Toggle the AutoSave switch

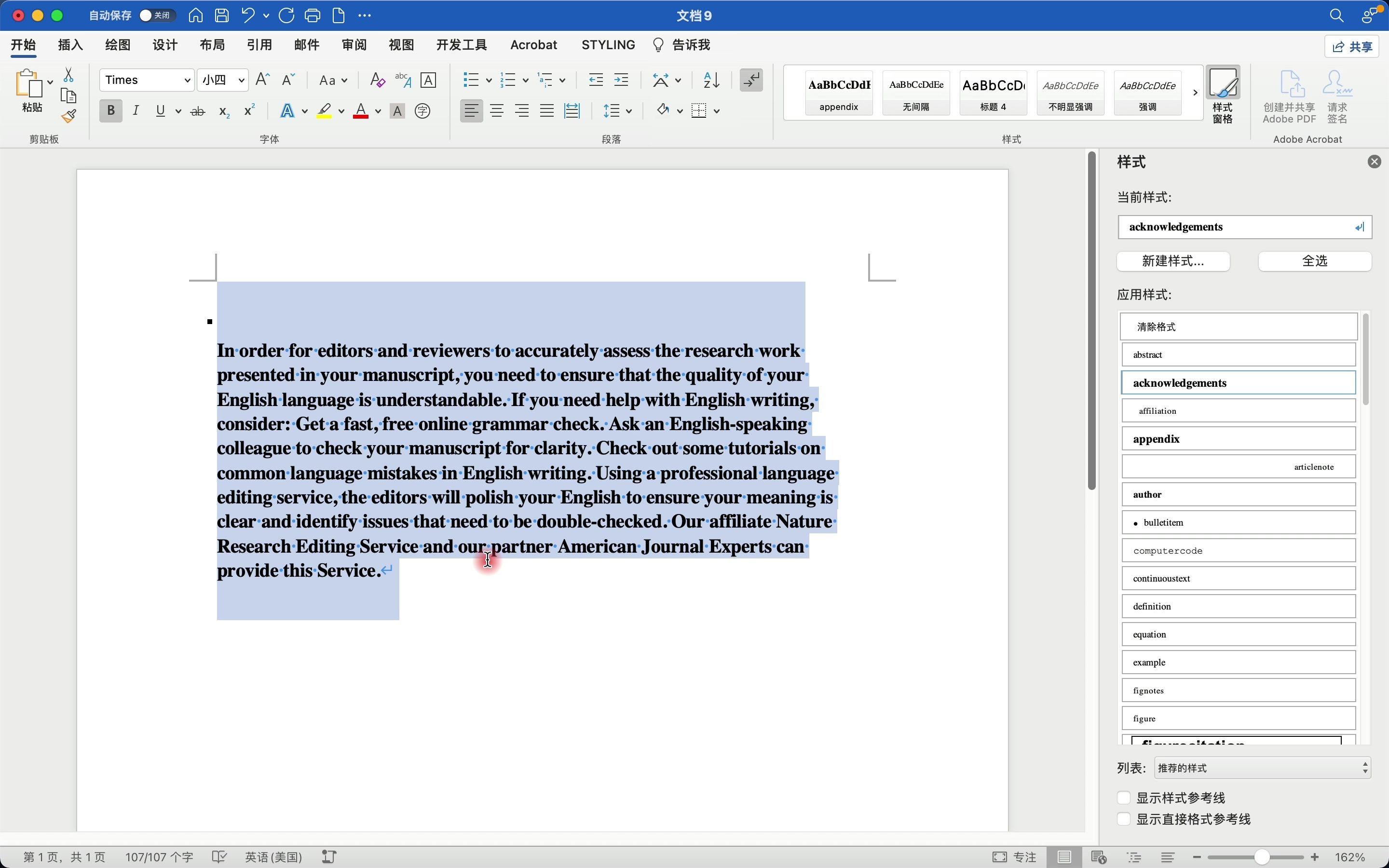point(156,15)
